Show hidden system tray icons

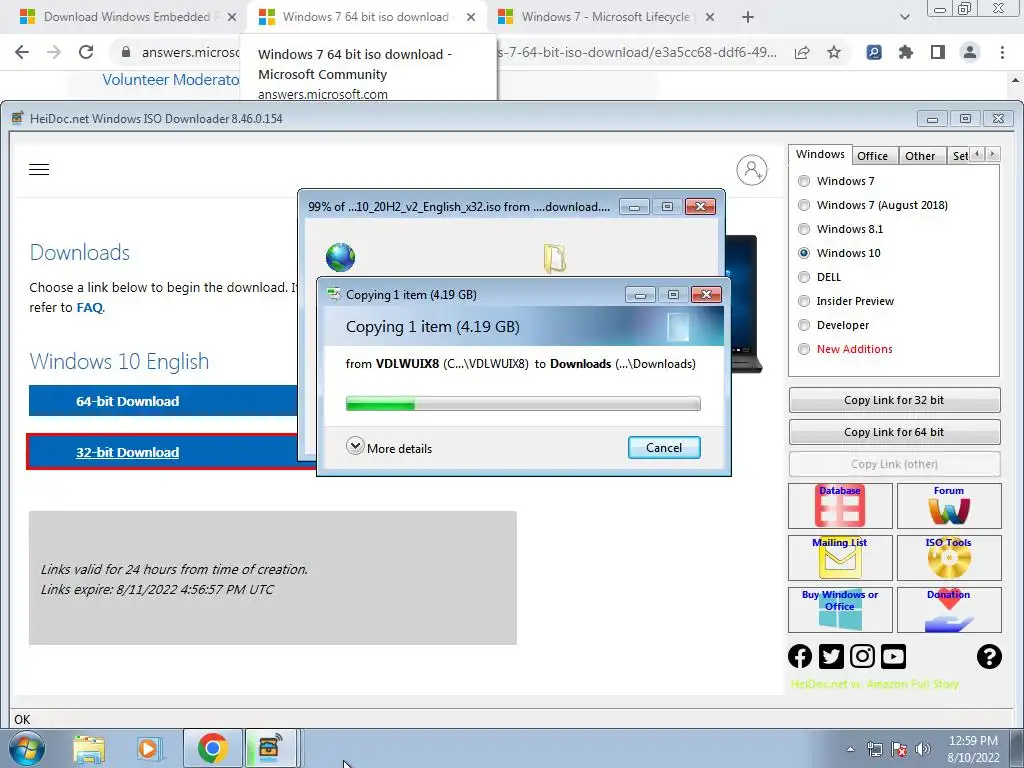[850, 749]
